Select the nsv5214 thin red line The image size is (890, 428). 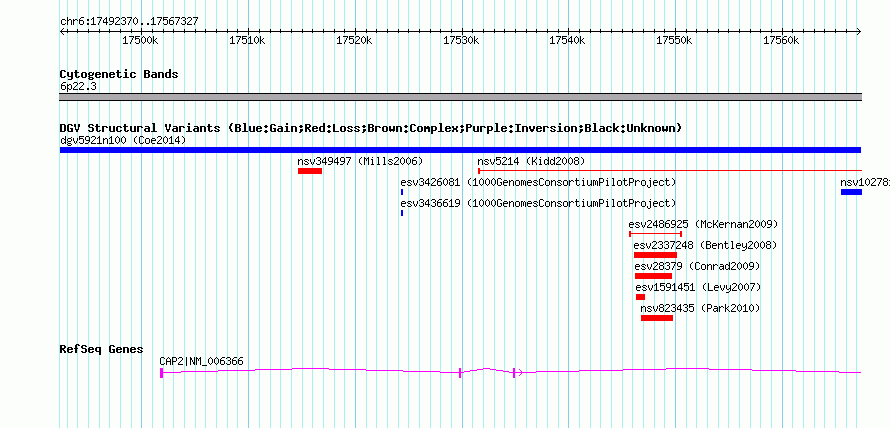pos(670,170)
